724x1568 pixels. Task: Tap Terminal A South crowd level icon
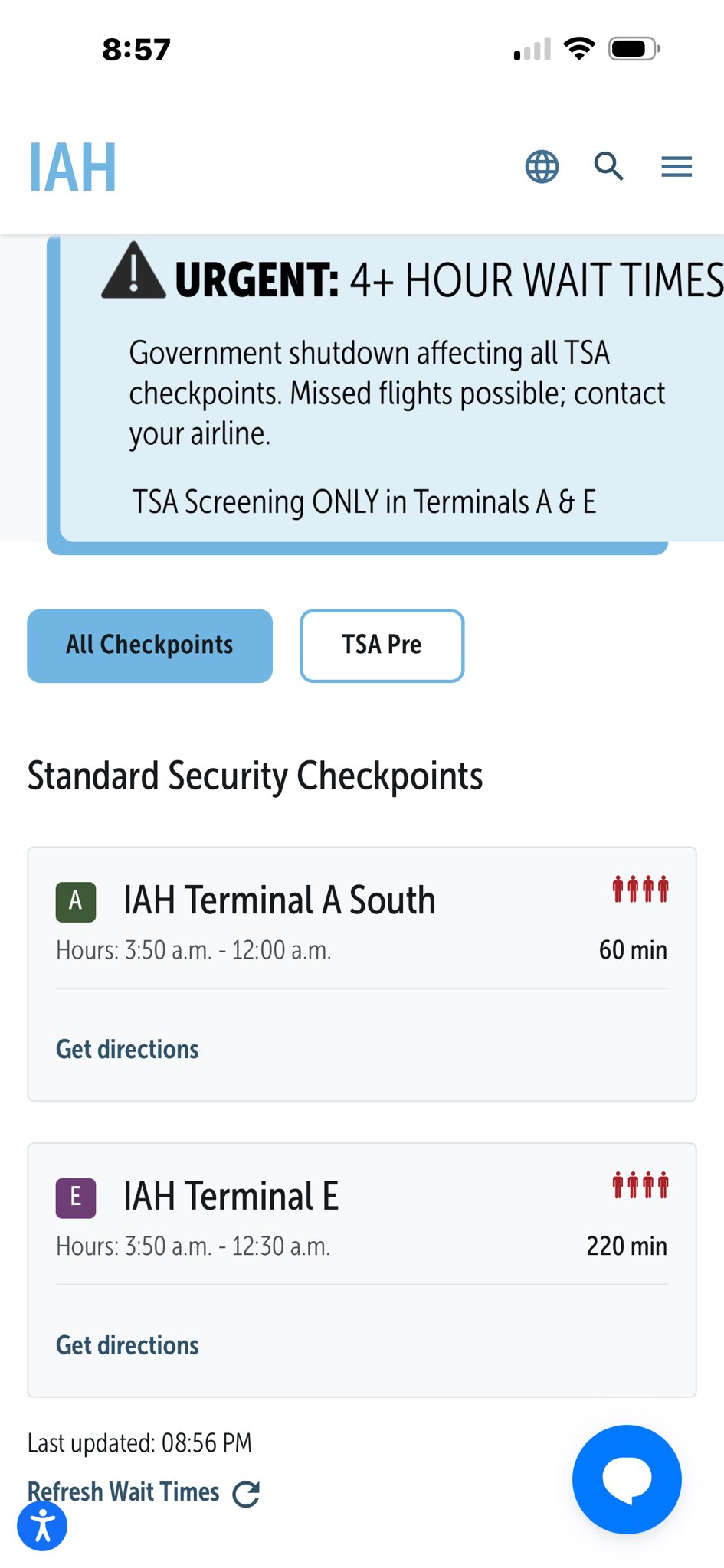pos(640,890)
